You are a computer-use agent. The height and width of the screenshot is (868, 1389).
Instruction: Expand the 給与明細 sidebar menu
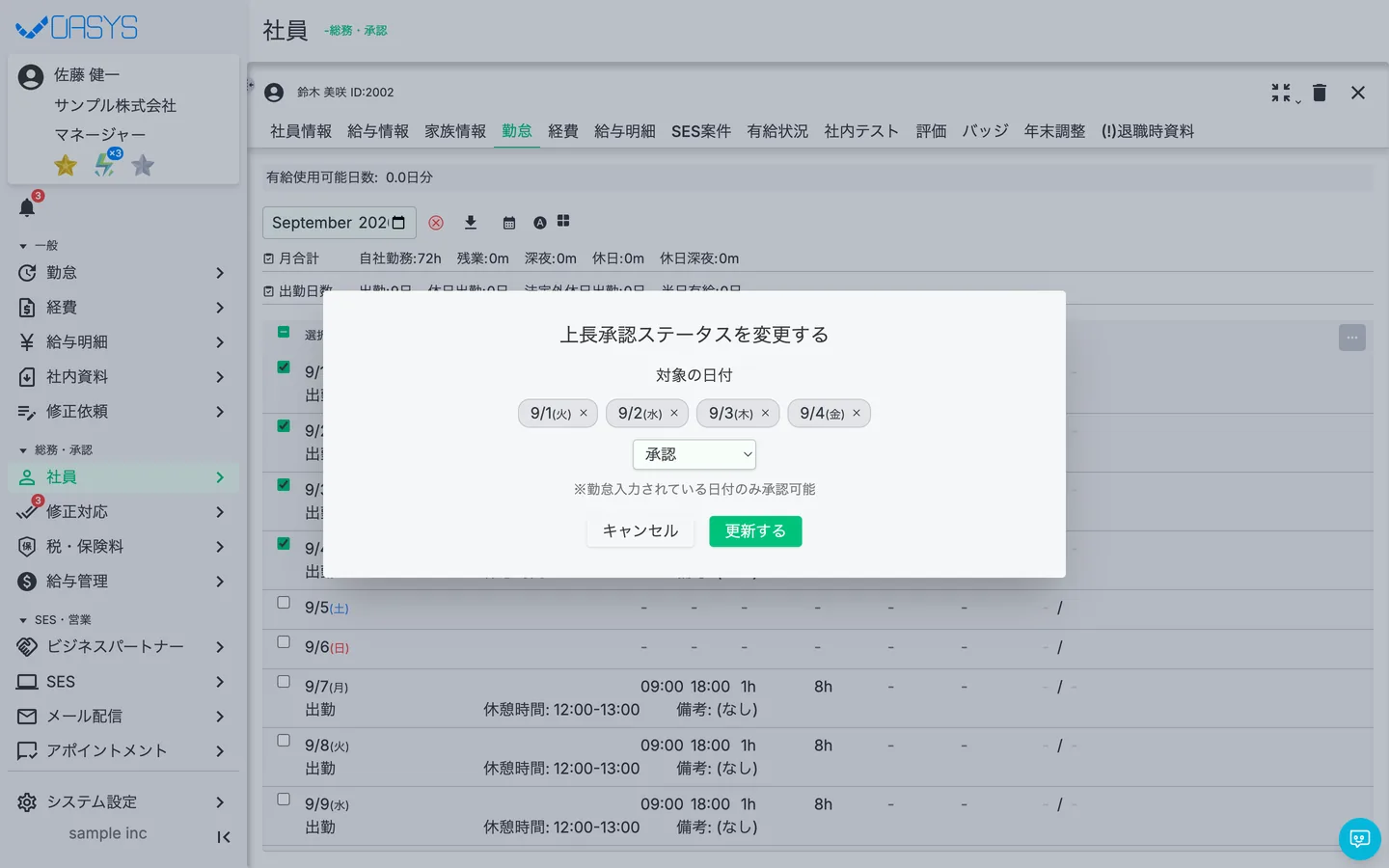[123, 342]
